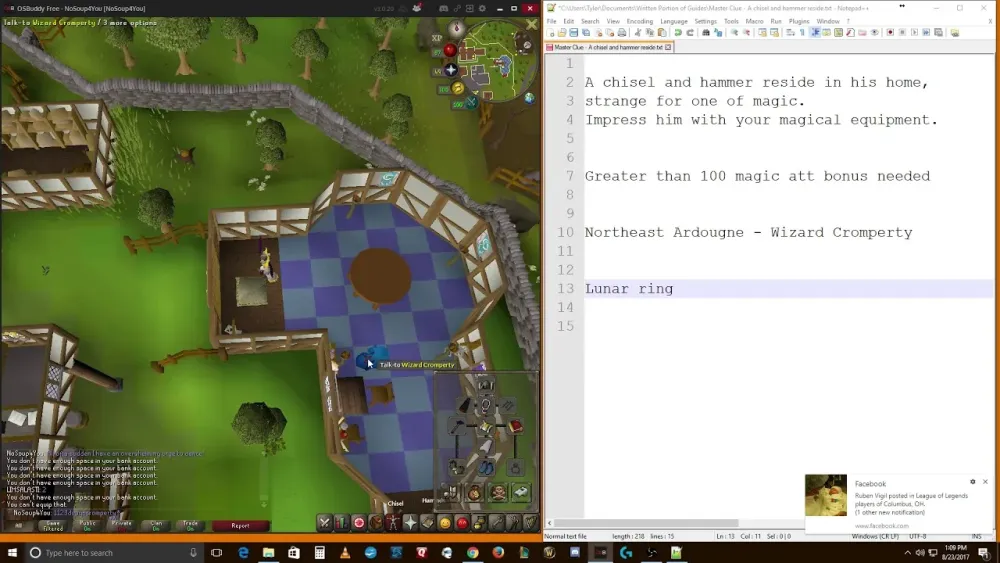
Task: Click the taskbar search box
Action: click(x=114, y=552)
